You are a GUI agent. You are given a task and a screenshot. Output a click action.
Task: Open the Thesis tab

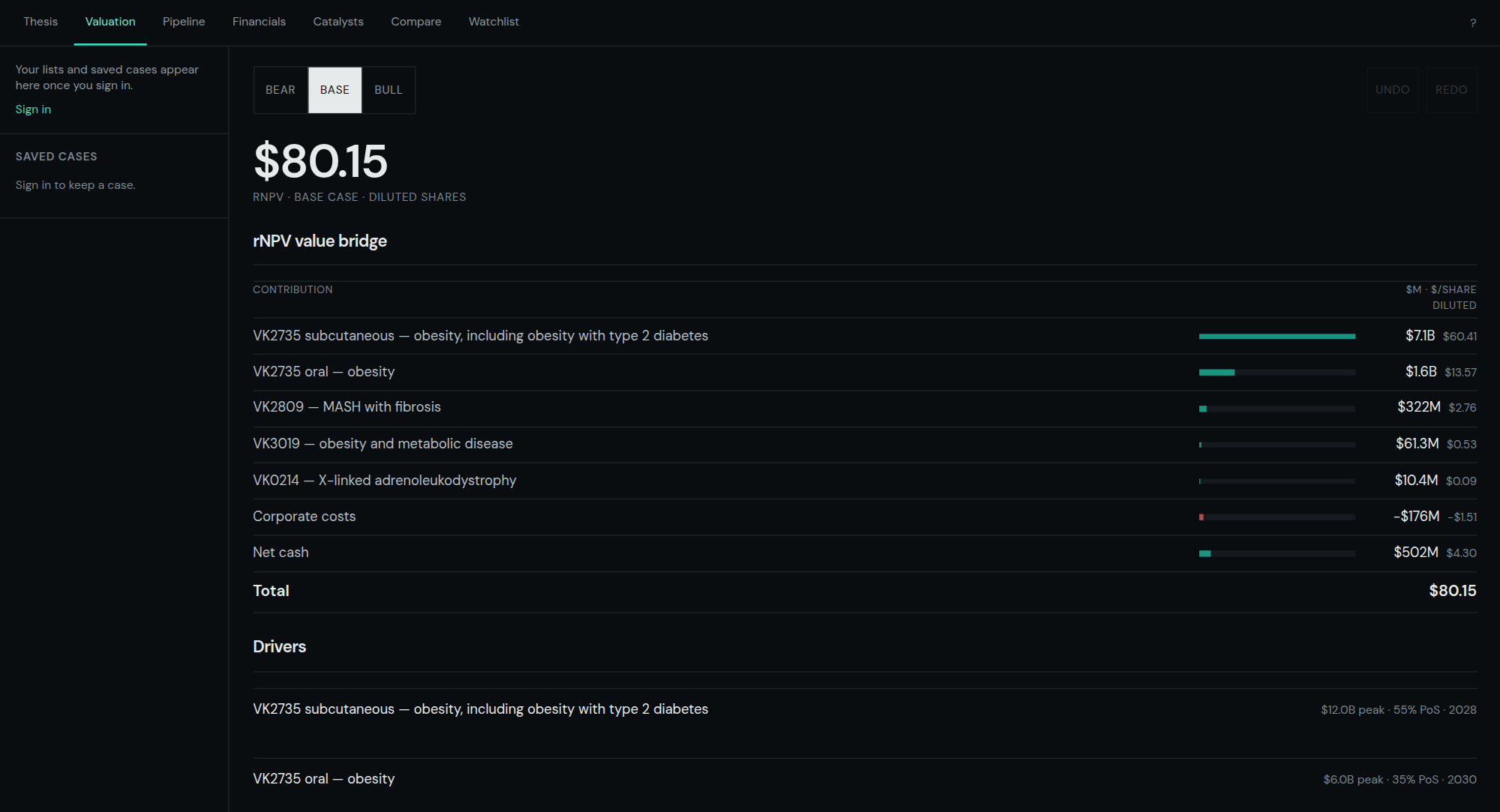(40, 22)
